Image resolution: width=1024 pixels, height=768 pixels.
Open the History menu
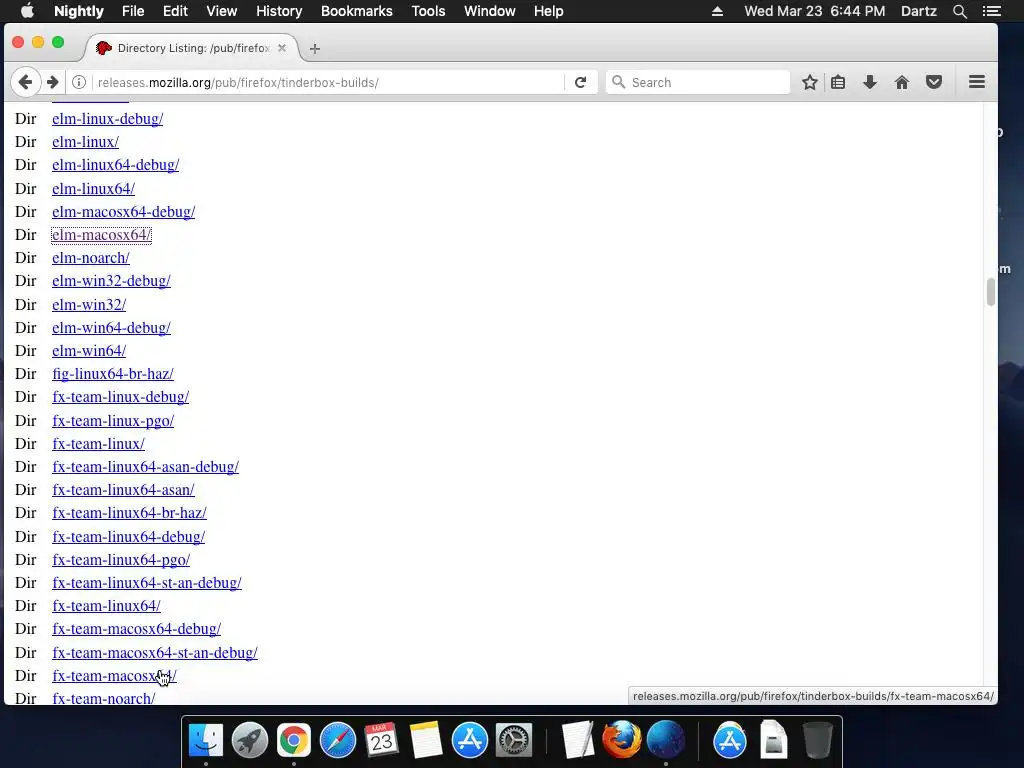[x=279, y=11]
